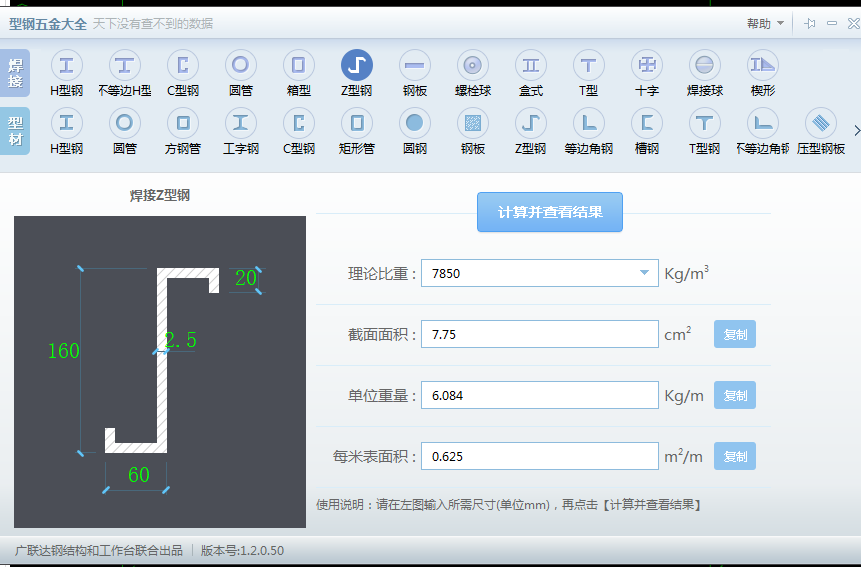The height and width of the screenshot is (567, 861).
Task: Select C型钢 icon in 型材 row
Action: pos(299,123)
